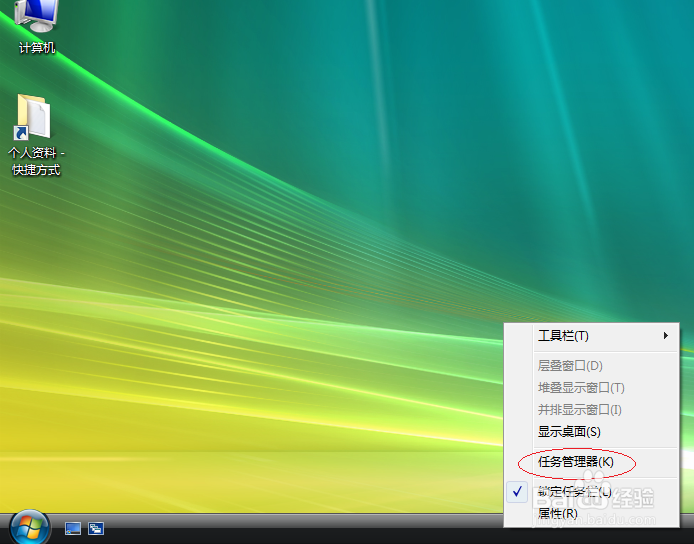Viewport: 694px width, 544px height.
Task: Open the 计算机 desktop icon
Action: point(36,27)
